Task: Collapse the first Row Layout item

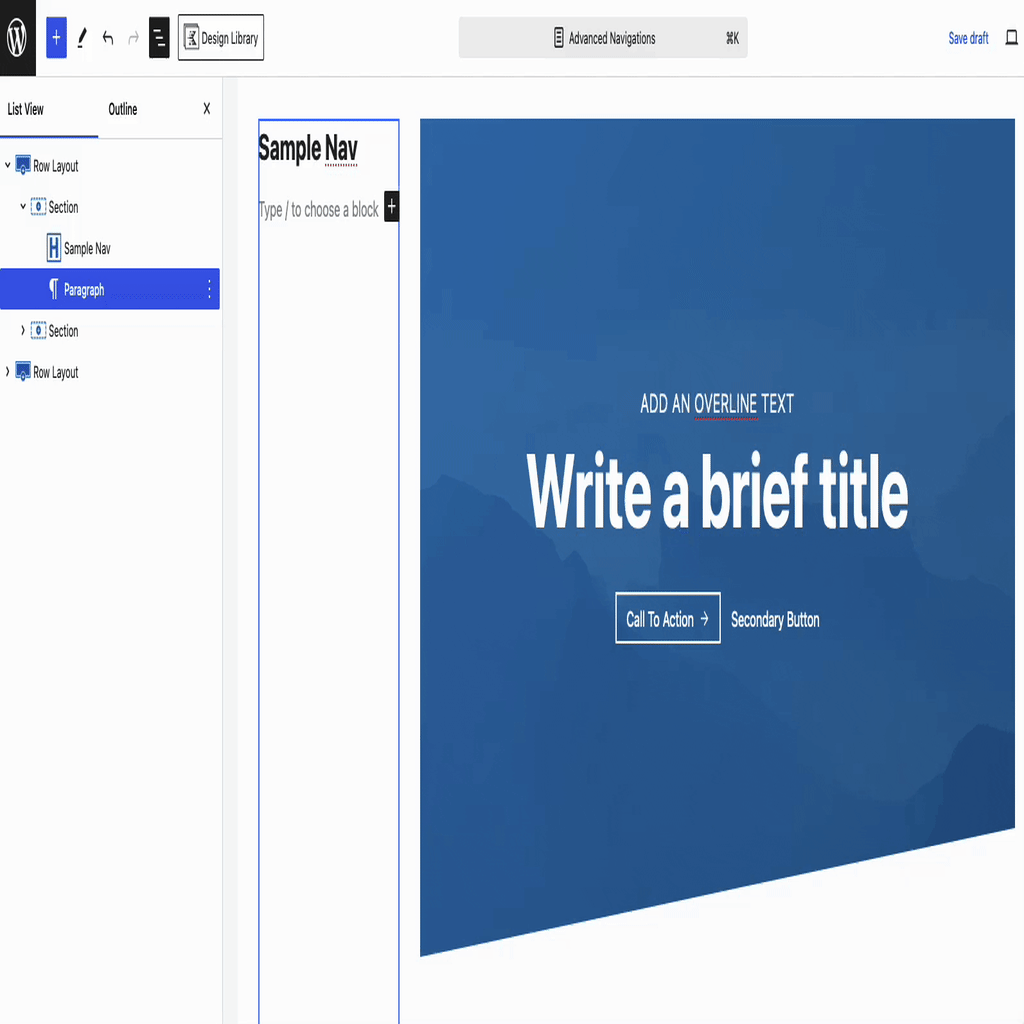Action: 8,165
